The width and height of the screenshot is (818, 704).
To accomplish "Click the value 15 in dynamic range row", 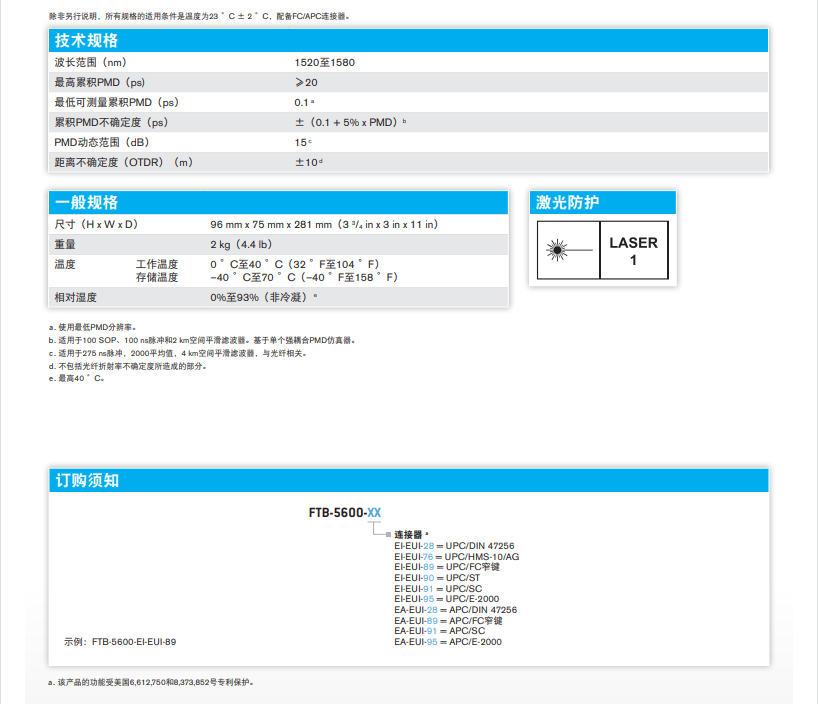I will tap(303, 142).
